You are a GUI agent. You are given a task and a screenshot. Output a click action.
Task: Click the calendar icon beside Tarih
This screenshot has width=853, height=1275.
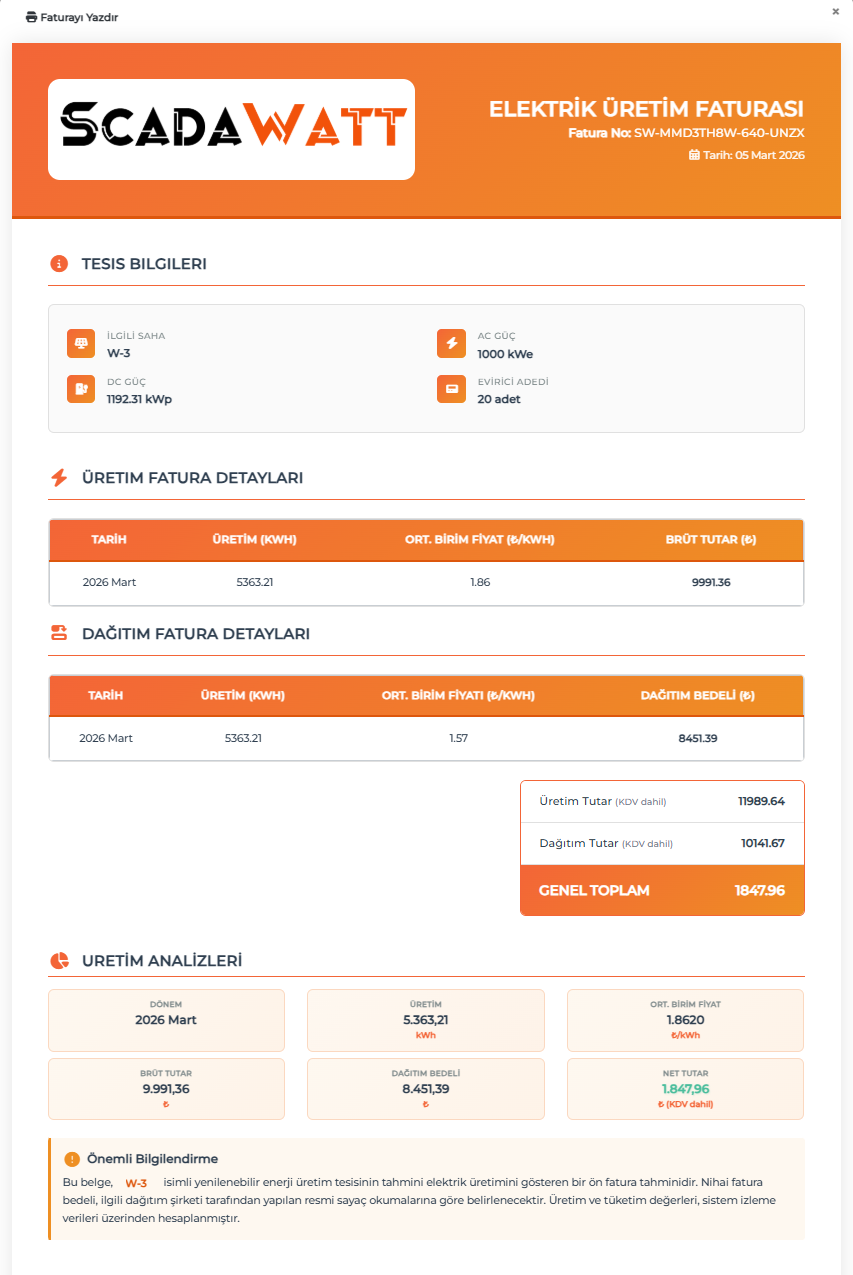click(x=694, y=155)
